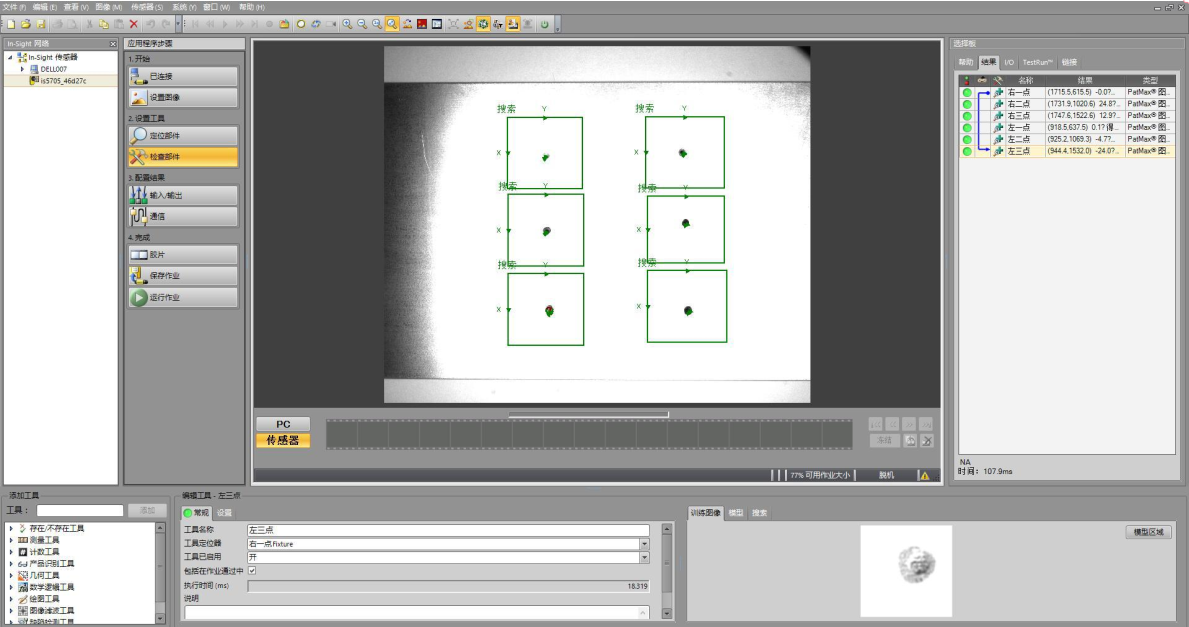Viewport: 1189px width, 627px height.
Task: Click the 运行作业 run job button
Action: [183, 298]
